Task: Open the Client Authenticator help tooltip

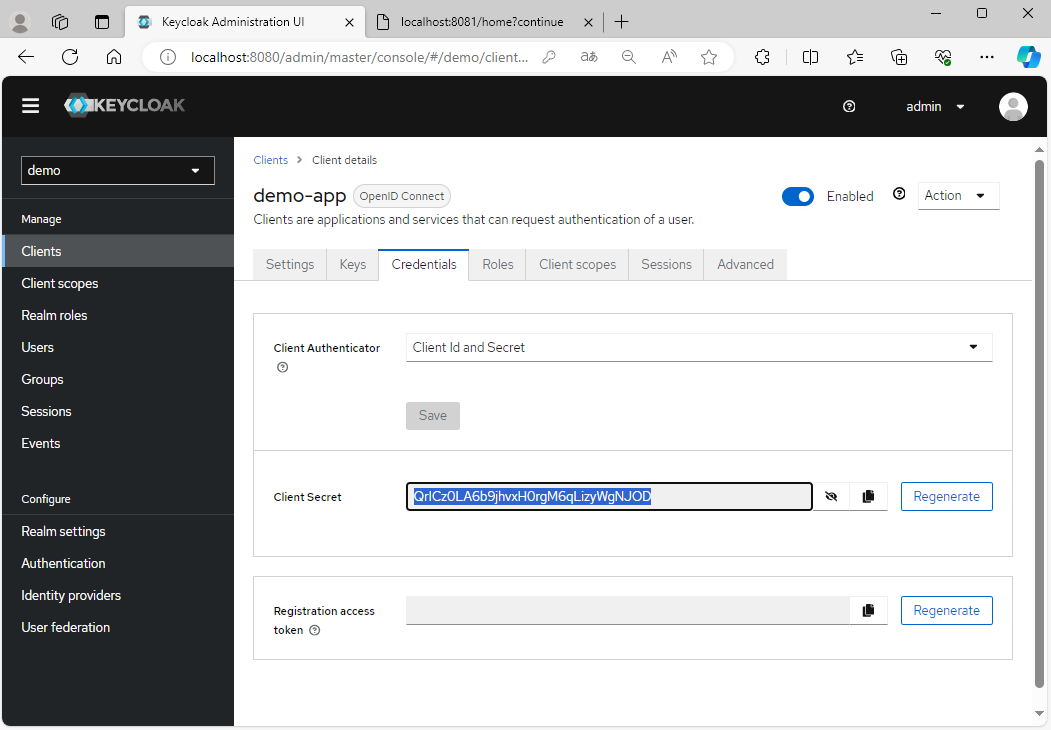Action: click(x=282, y=367)
